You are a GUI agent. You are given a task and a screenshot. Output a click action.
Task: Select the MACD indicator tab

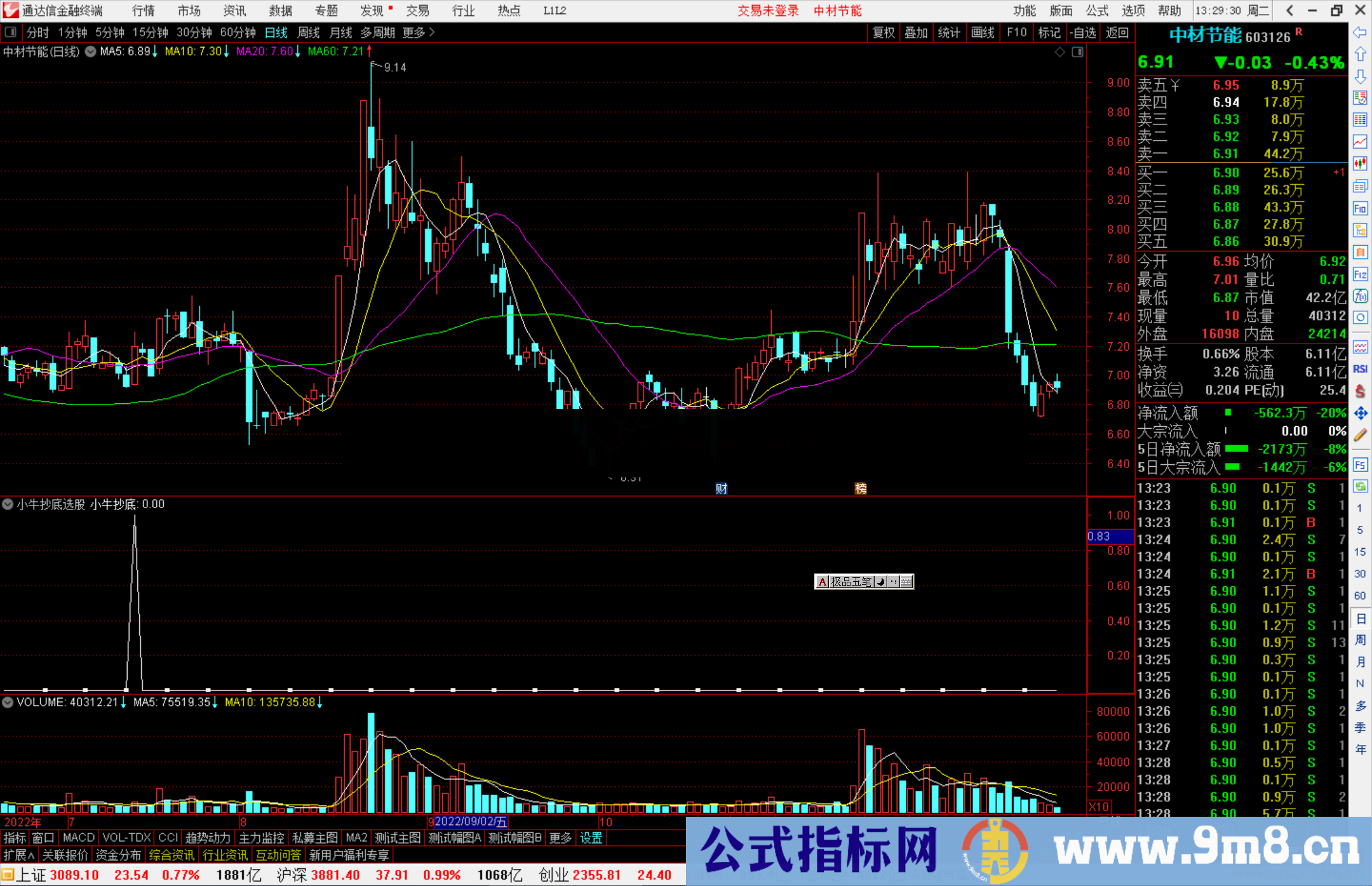[x=79, y=838]
